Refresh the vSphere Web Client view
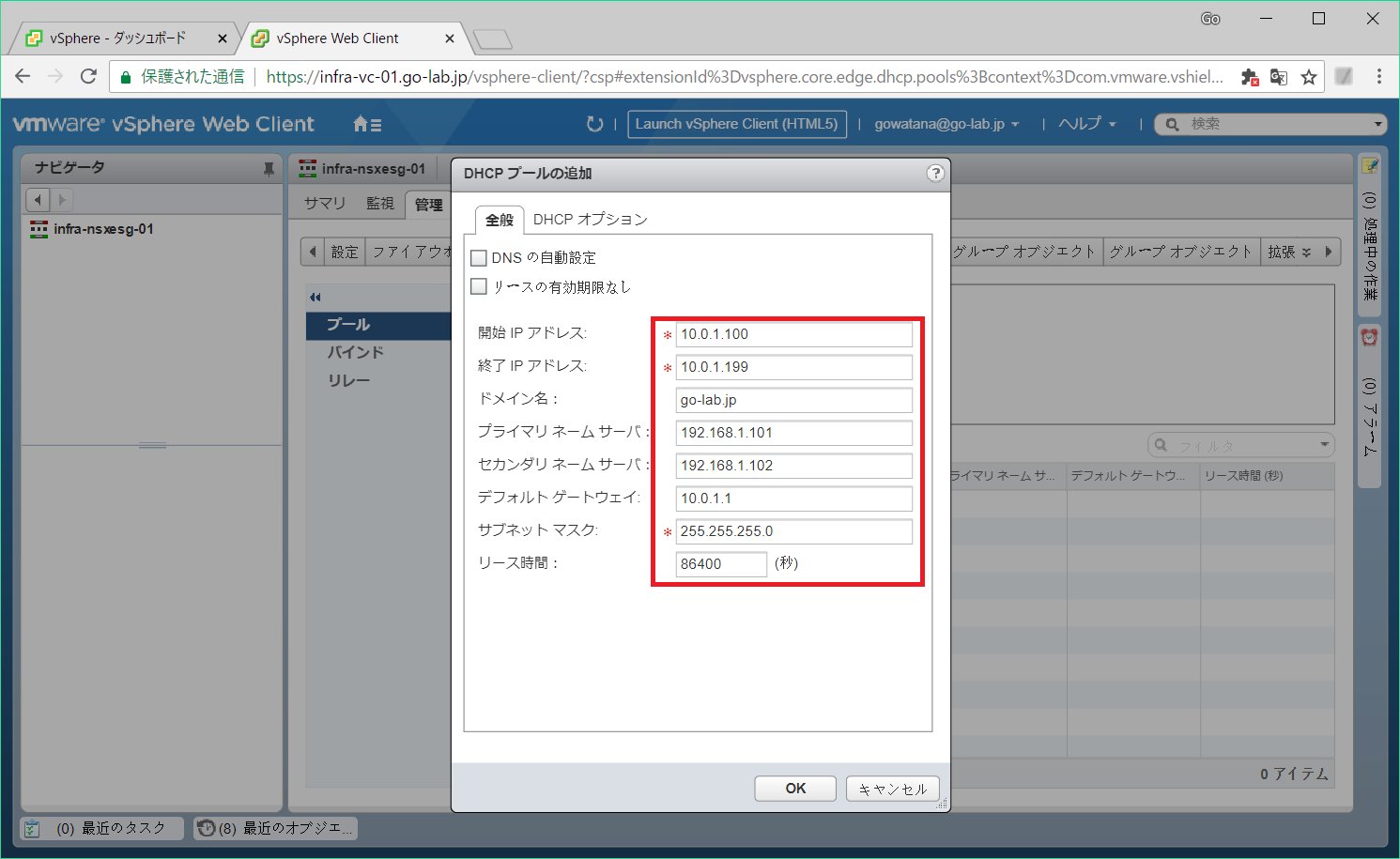Viewport: 1400px width, 859px height. pyautogui.click(x=594, y=124)
